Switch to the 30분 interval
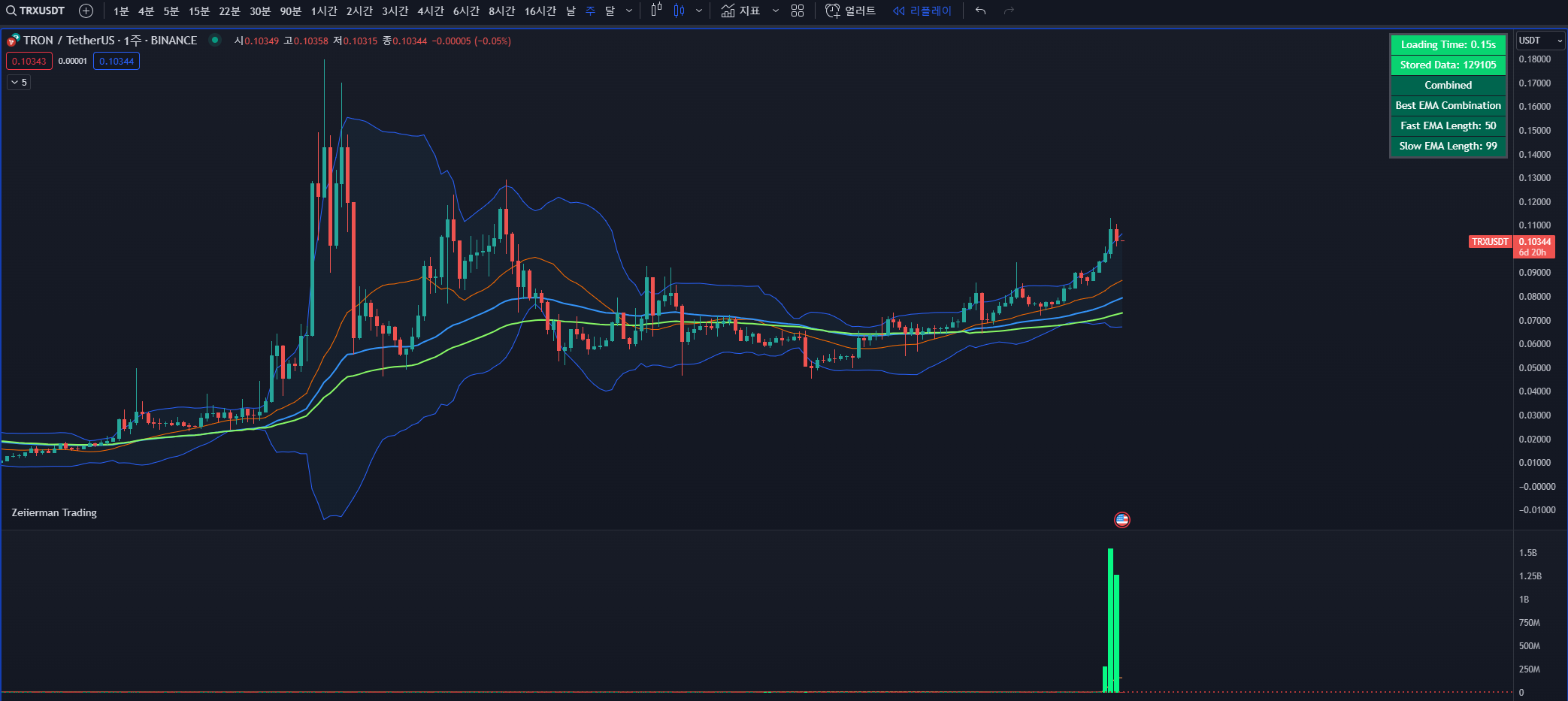The height and width of the screenshot is (701, 1568). click(x=260, y=11)
